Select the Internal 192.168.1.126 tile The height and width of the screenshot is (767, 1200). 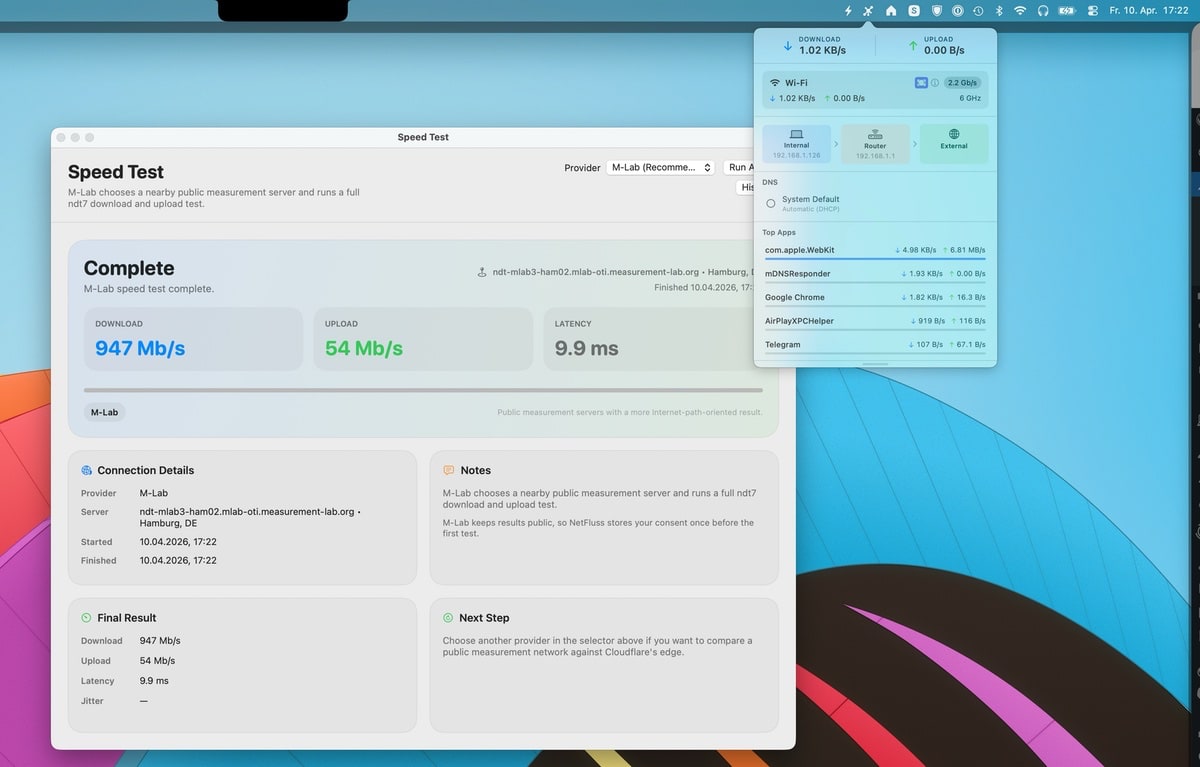(x=796, y=144)
